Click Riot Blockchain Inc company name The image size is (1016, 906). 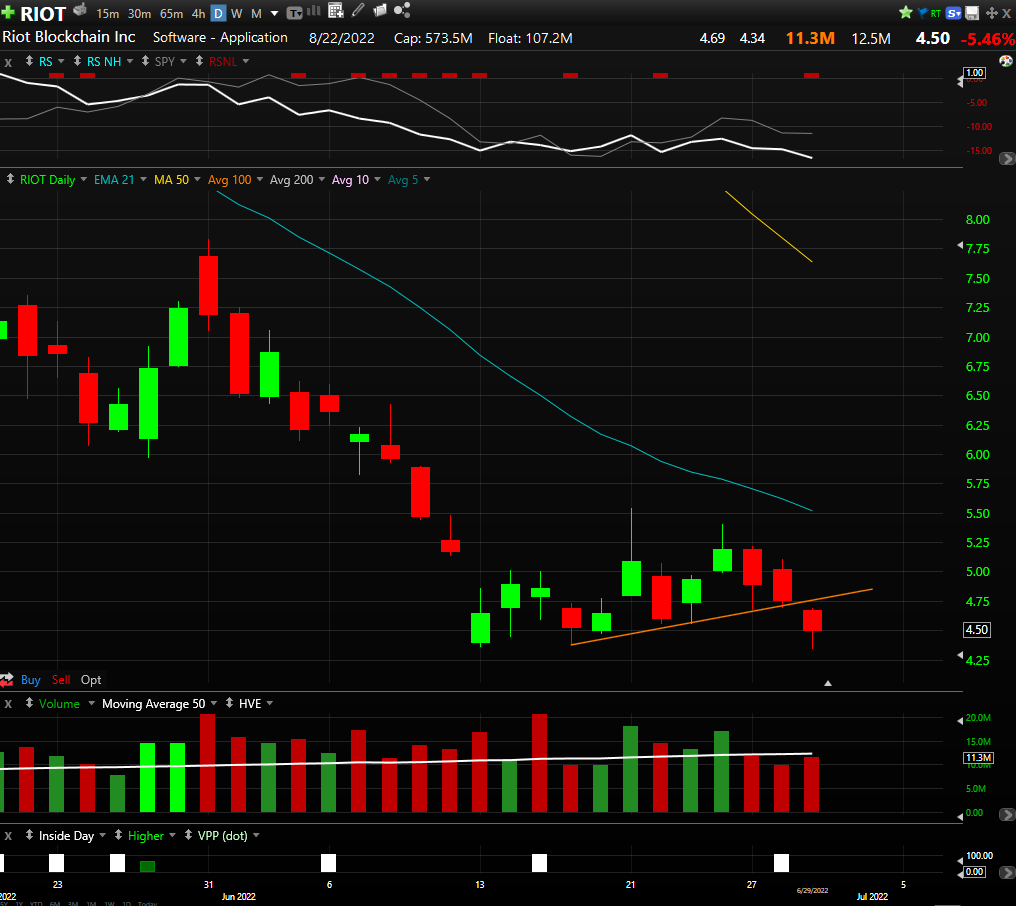coord(69,37)
